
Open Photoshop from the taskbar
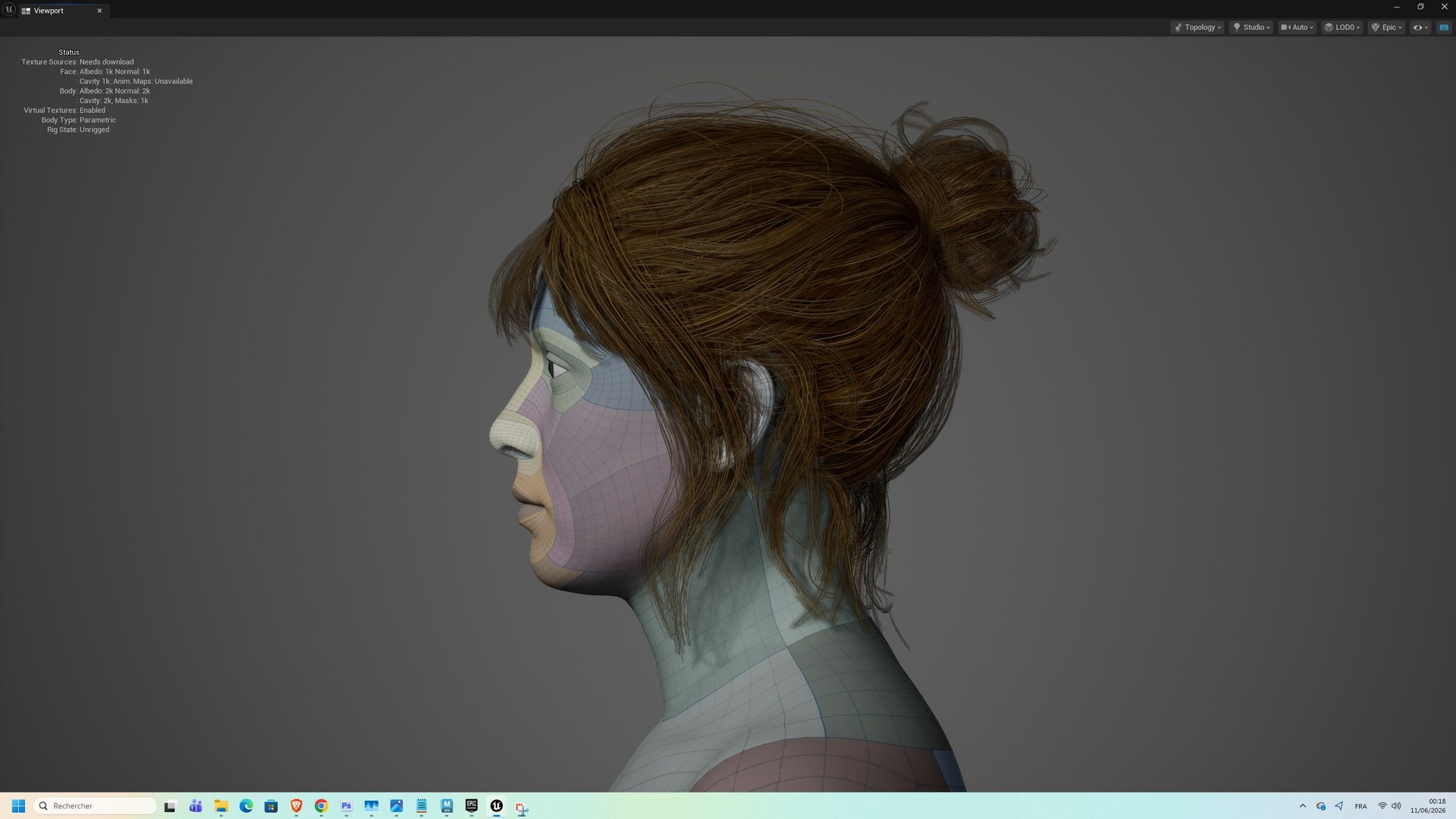[x=346, y=806]
